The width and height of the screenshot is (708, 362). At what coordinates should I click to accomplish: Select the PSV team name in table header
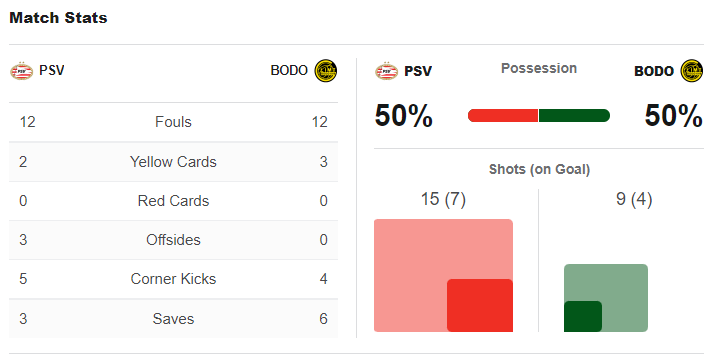tap(51, 70)
